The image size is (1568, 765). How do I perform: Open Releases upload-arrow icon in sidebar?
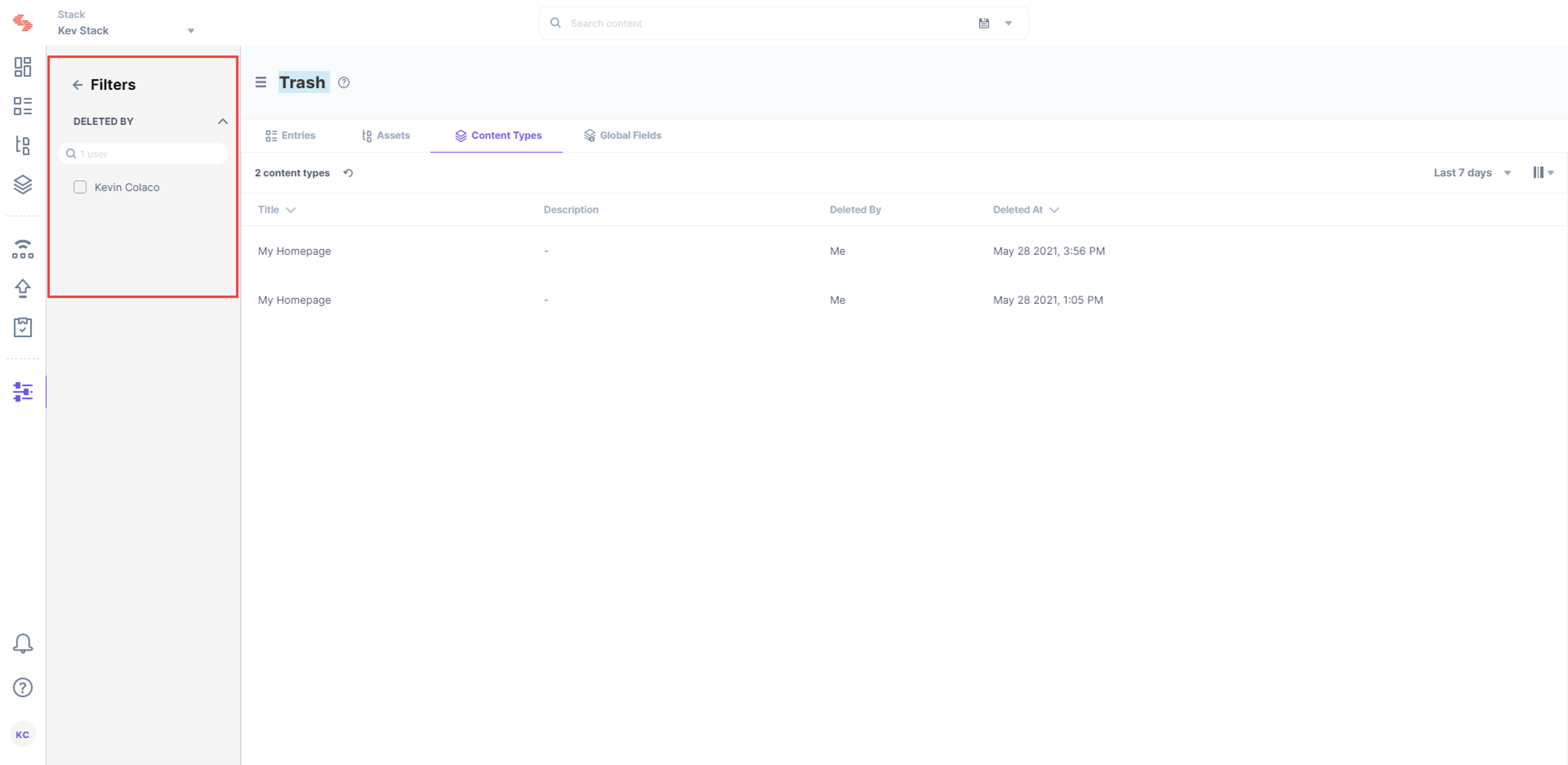coord(22,289)
